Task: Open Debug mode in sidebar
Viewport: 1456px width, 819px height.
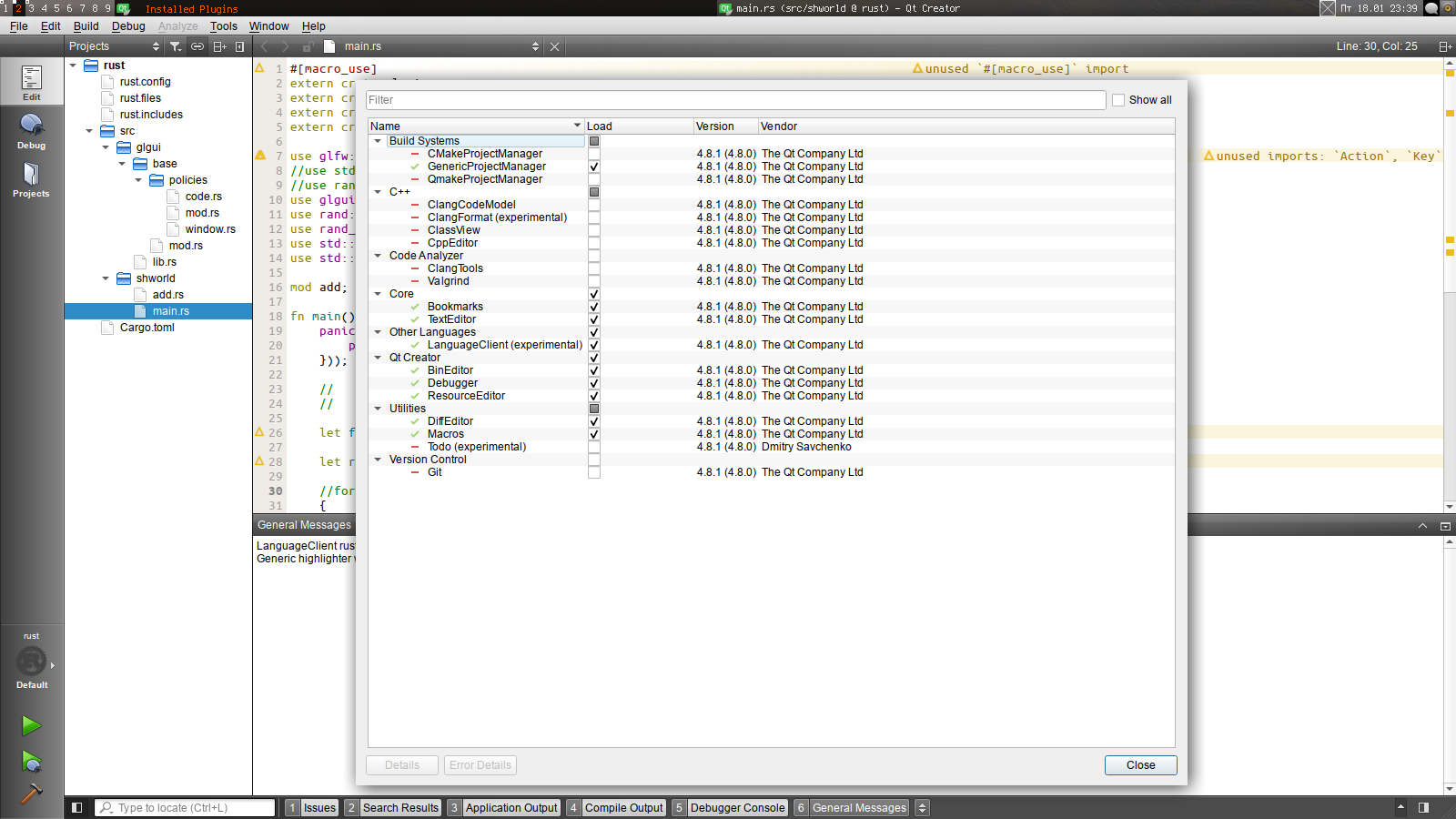Action: [x=32, y=131]
